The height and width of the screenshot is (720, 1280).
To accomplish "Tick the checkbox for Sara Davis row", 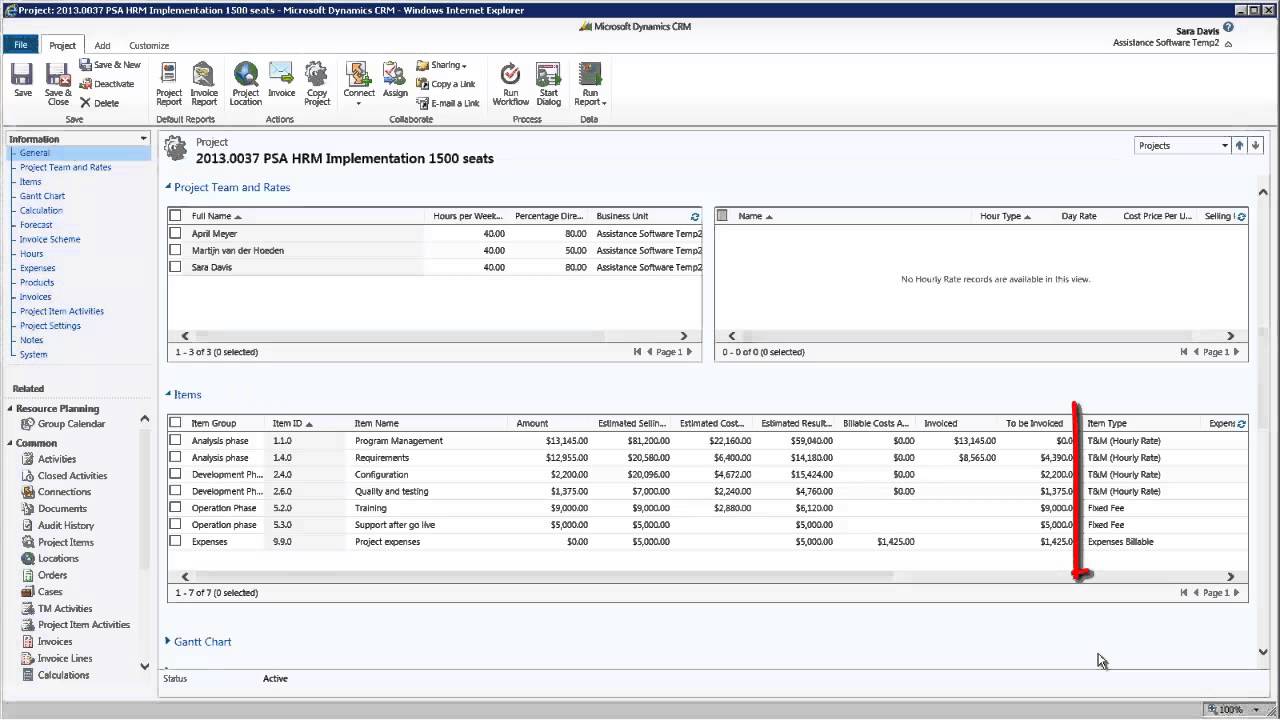I will (176, 267).
